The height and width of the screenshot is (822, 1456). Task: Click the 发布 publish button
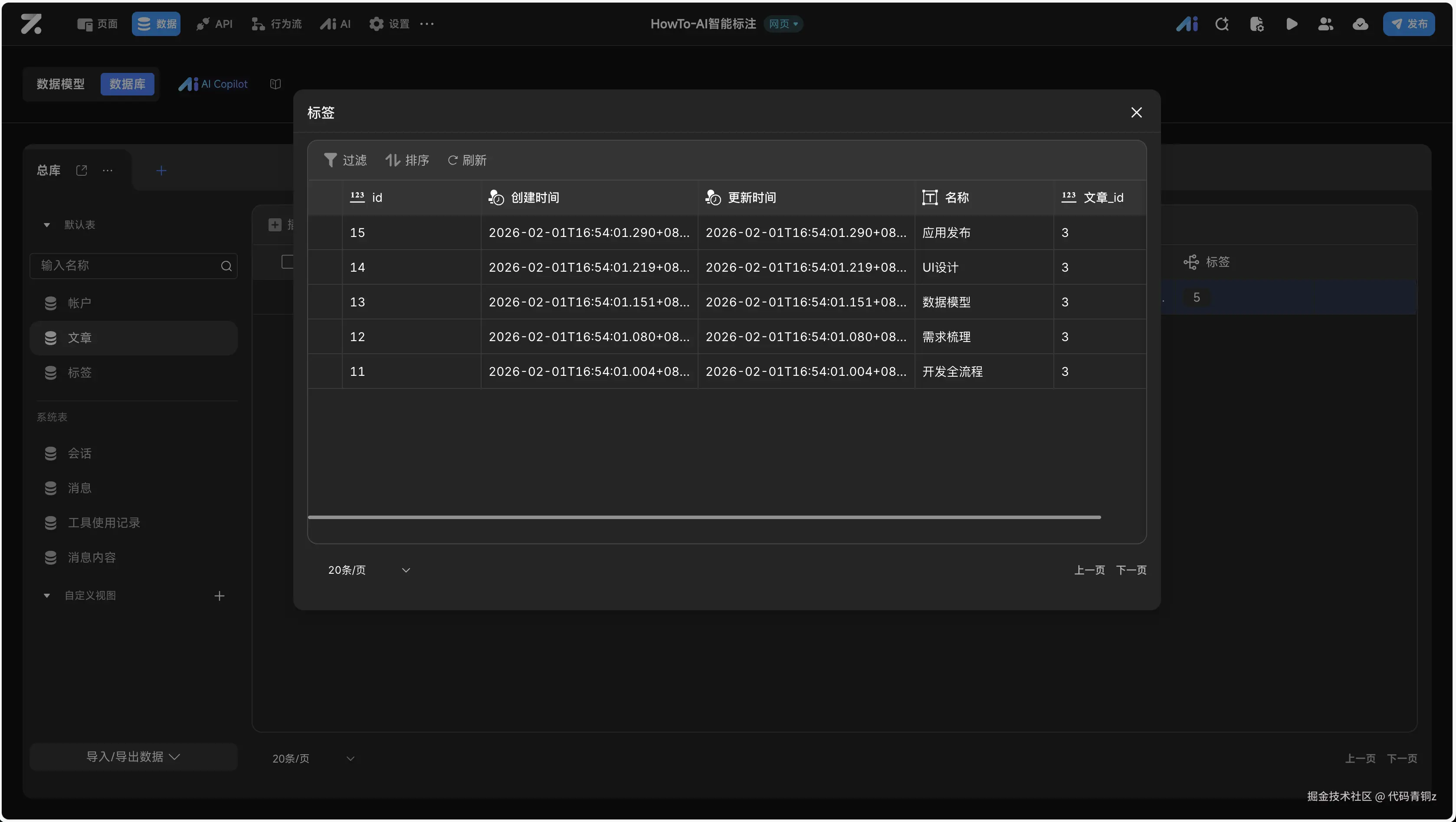click(x=1409, y=24)
